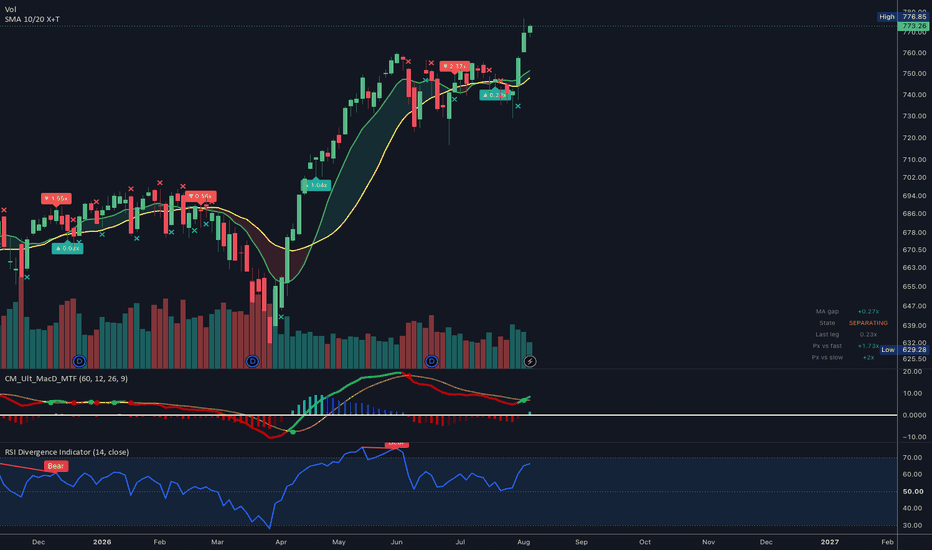Click the 2026 label on time axis
This screenshot has width=932, height=550.
102,542
